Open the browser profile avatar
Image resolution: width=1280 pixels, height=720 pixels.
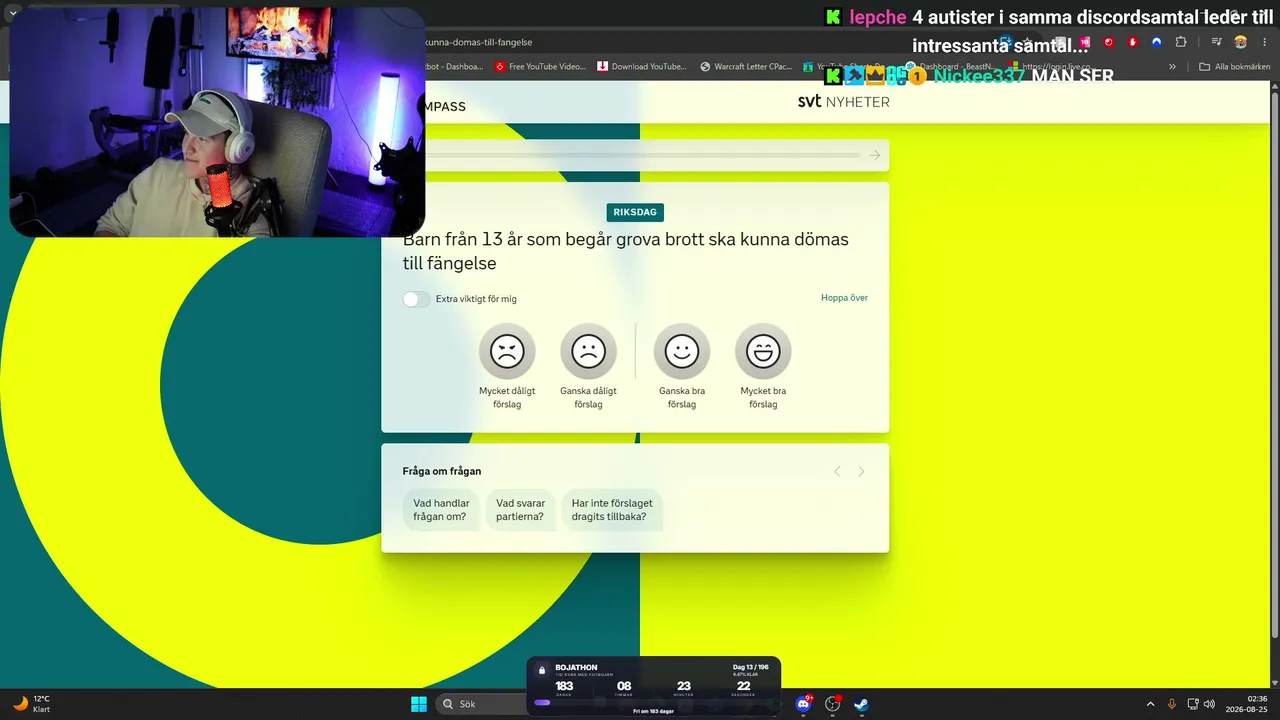point(1241,42)
